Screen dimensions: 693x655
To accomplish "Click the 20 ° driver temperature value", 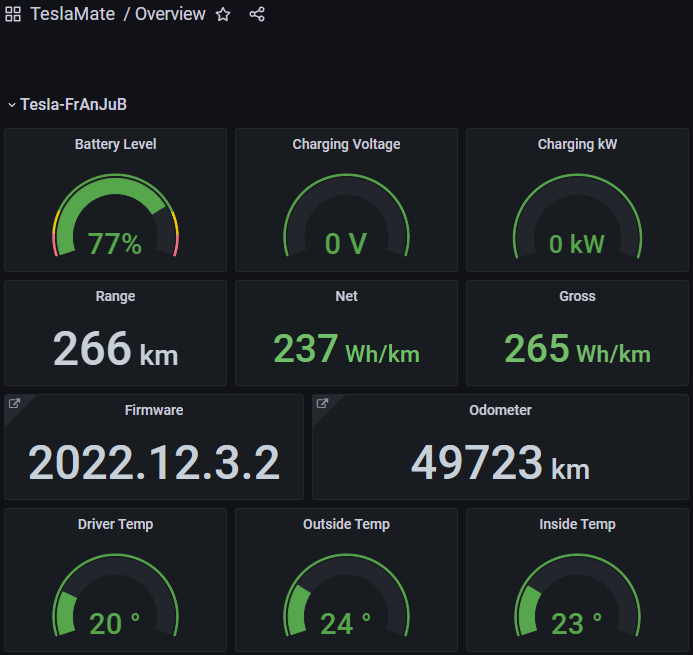I will [114, 623].
